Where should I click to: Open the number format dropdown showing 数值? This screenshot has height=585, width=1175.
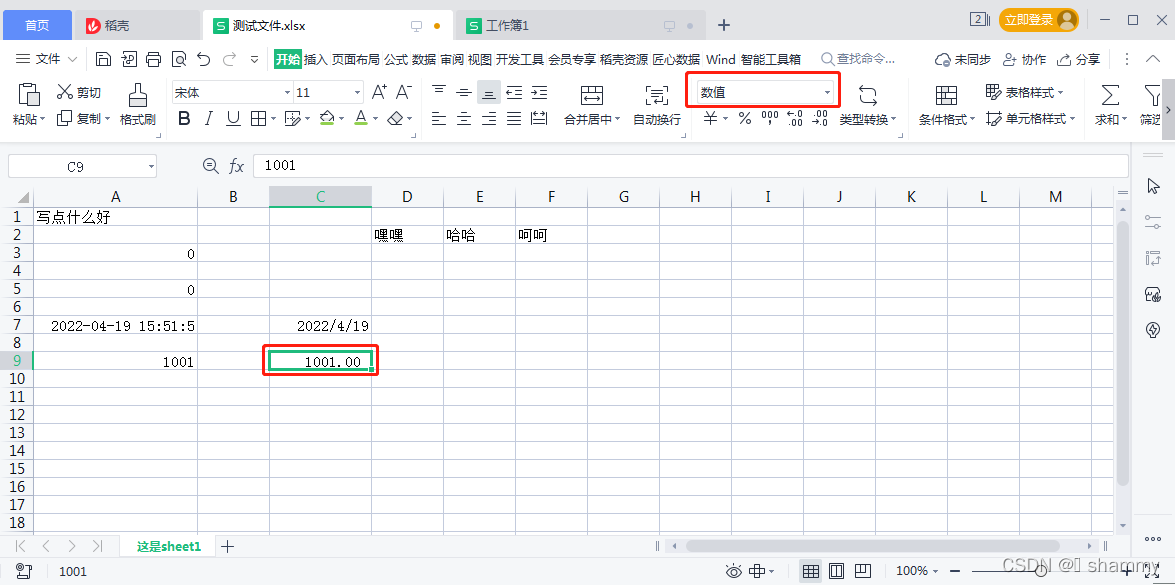(x=764, y=93)
